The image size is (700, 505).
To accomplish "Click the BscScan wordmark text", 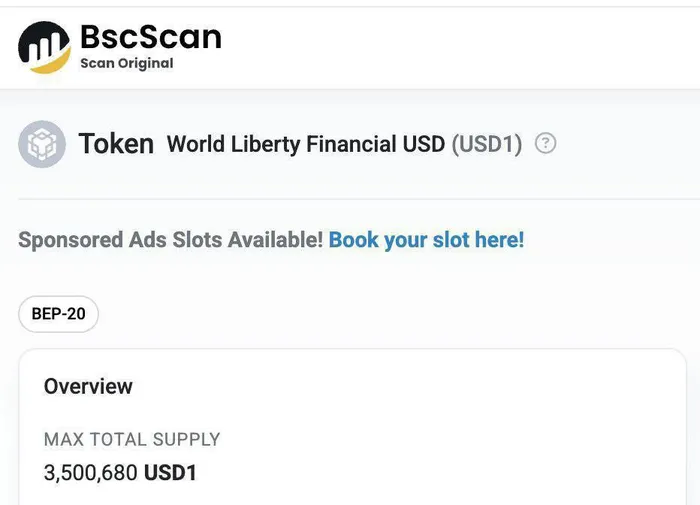I will [151, 37].
